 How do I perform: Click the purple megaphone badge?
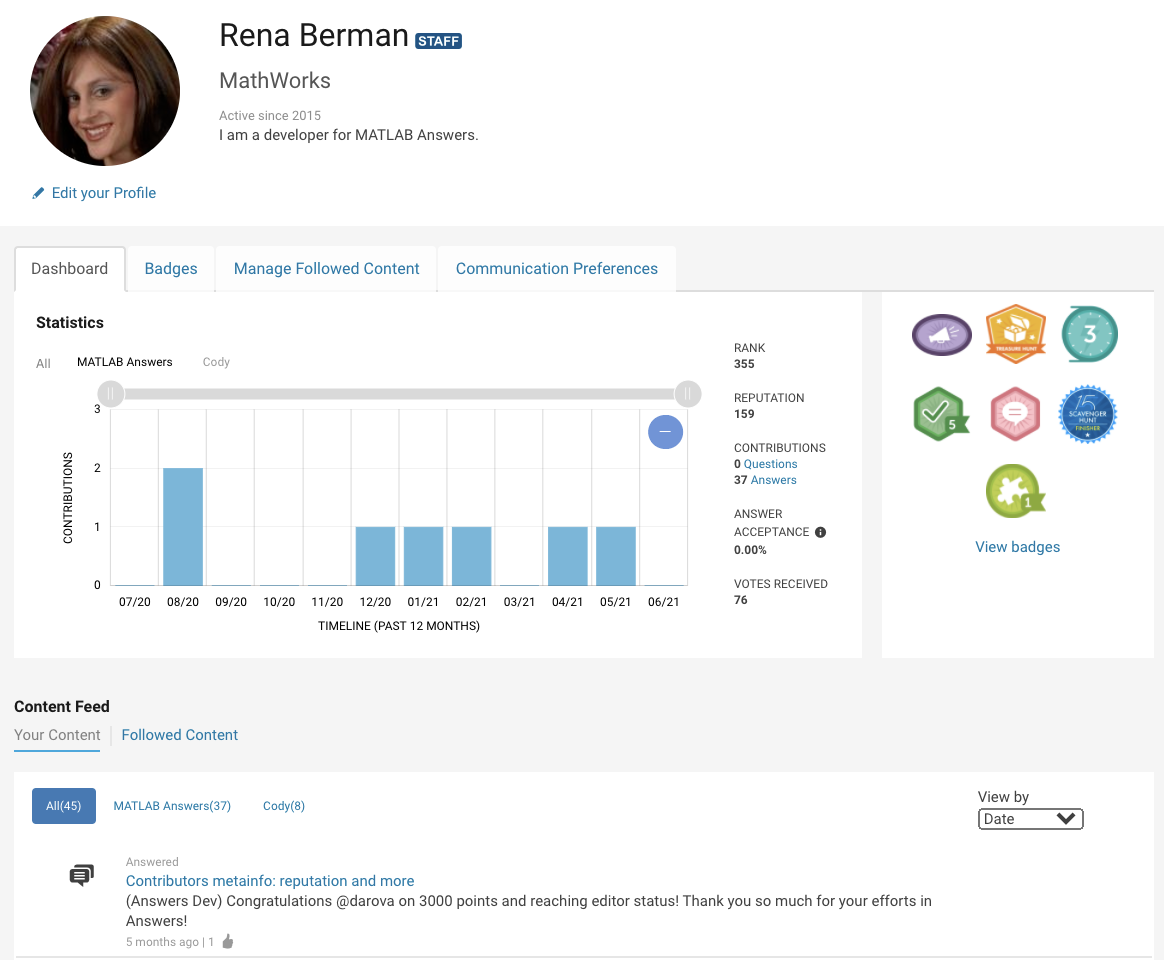[941, 335]
